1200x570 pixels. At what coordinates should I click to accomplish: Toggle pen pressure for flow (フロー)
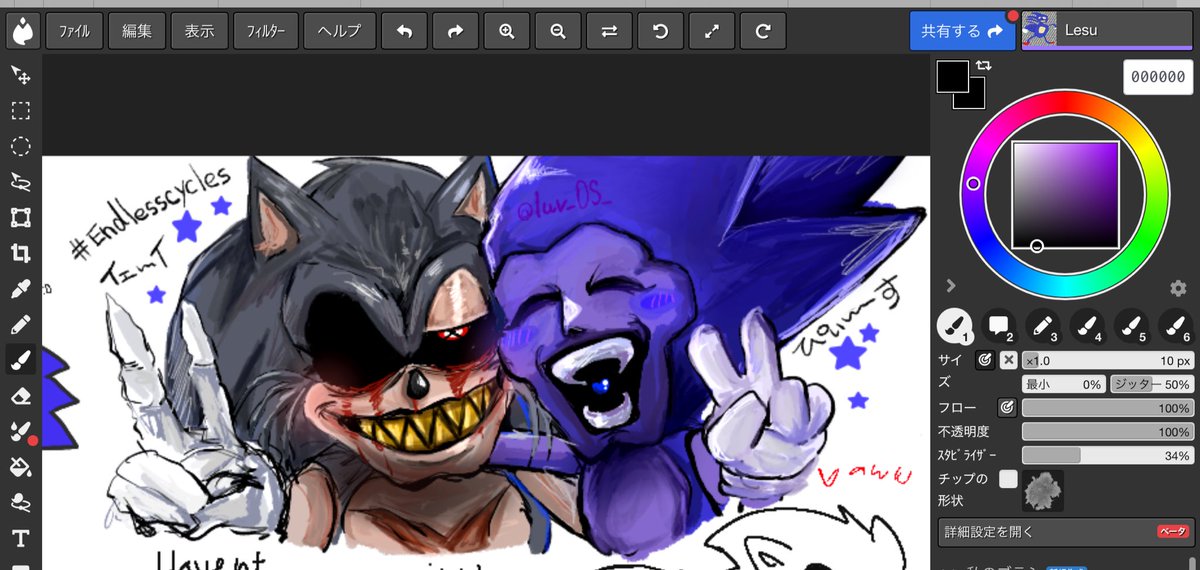(x=1007, y=408)
